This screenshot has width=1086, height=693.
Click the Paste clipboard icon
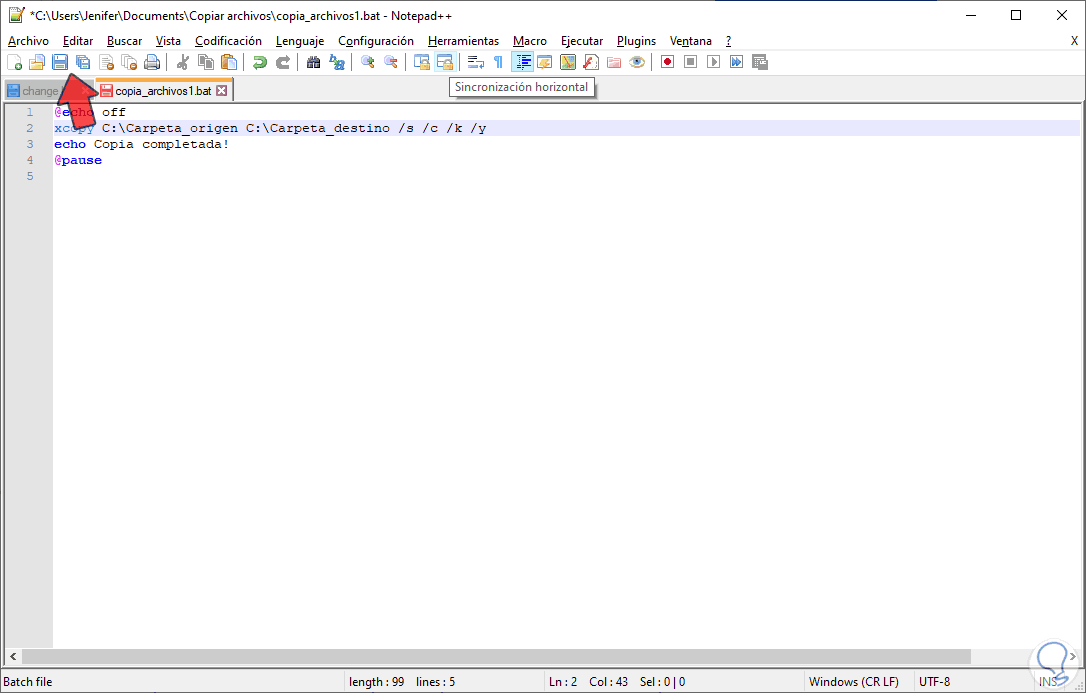[x=229, y=62]
